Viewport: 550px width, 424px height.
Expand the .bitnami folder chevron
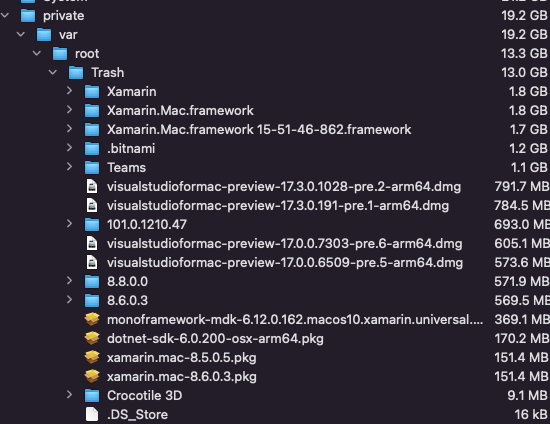pos(69,148)
